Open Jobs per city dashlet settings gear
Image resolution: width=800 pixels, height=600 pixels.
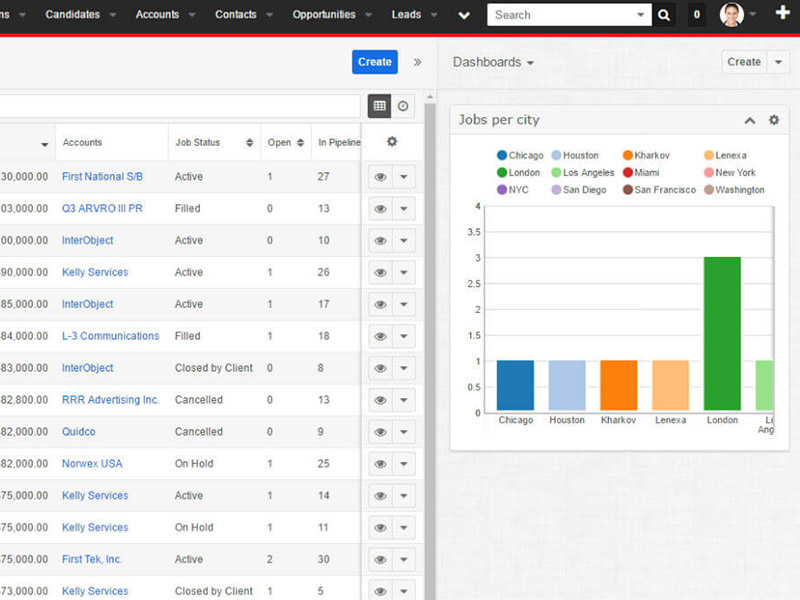click(774, 120)
